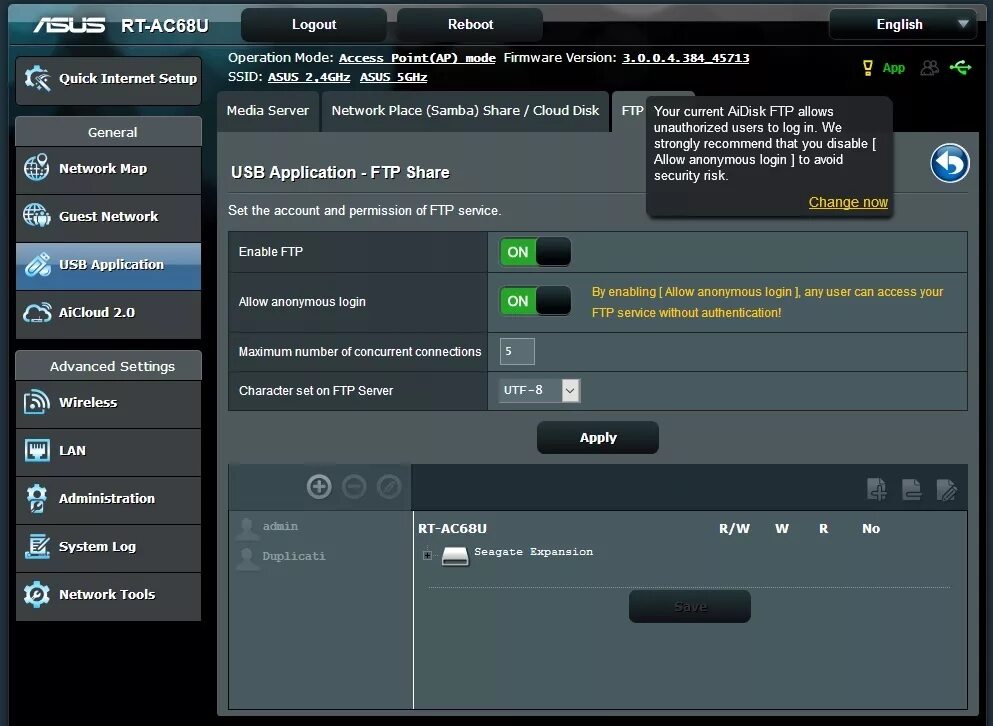
Task: Open the Character set UTF-8 dropdown
Action: [x=540, y=390]
